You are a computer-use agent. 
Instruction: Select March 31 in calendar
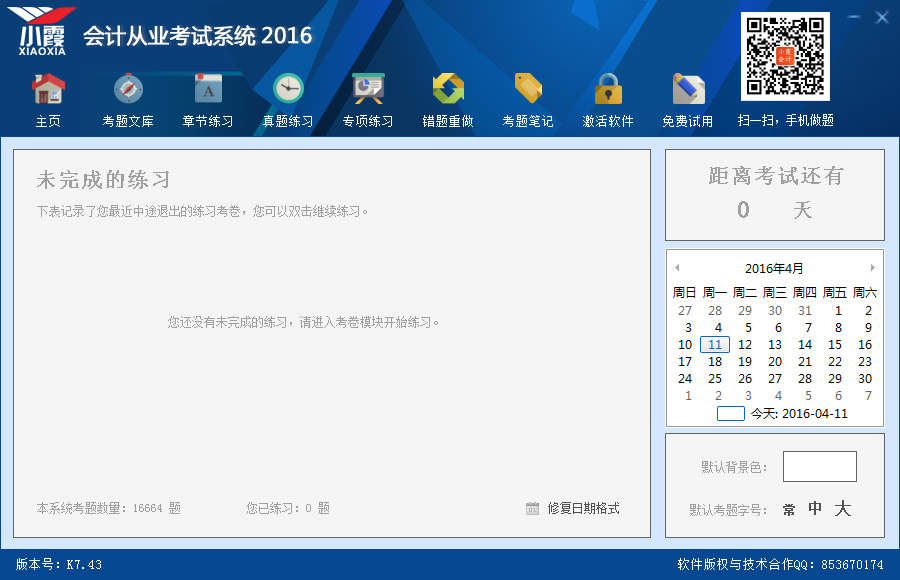pos(805,311)
